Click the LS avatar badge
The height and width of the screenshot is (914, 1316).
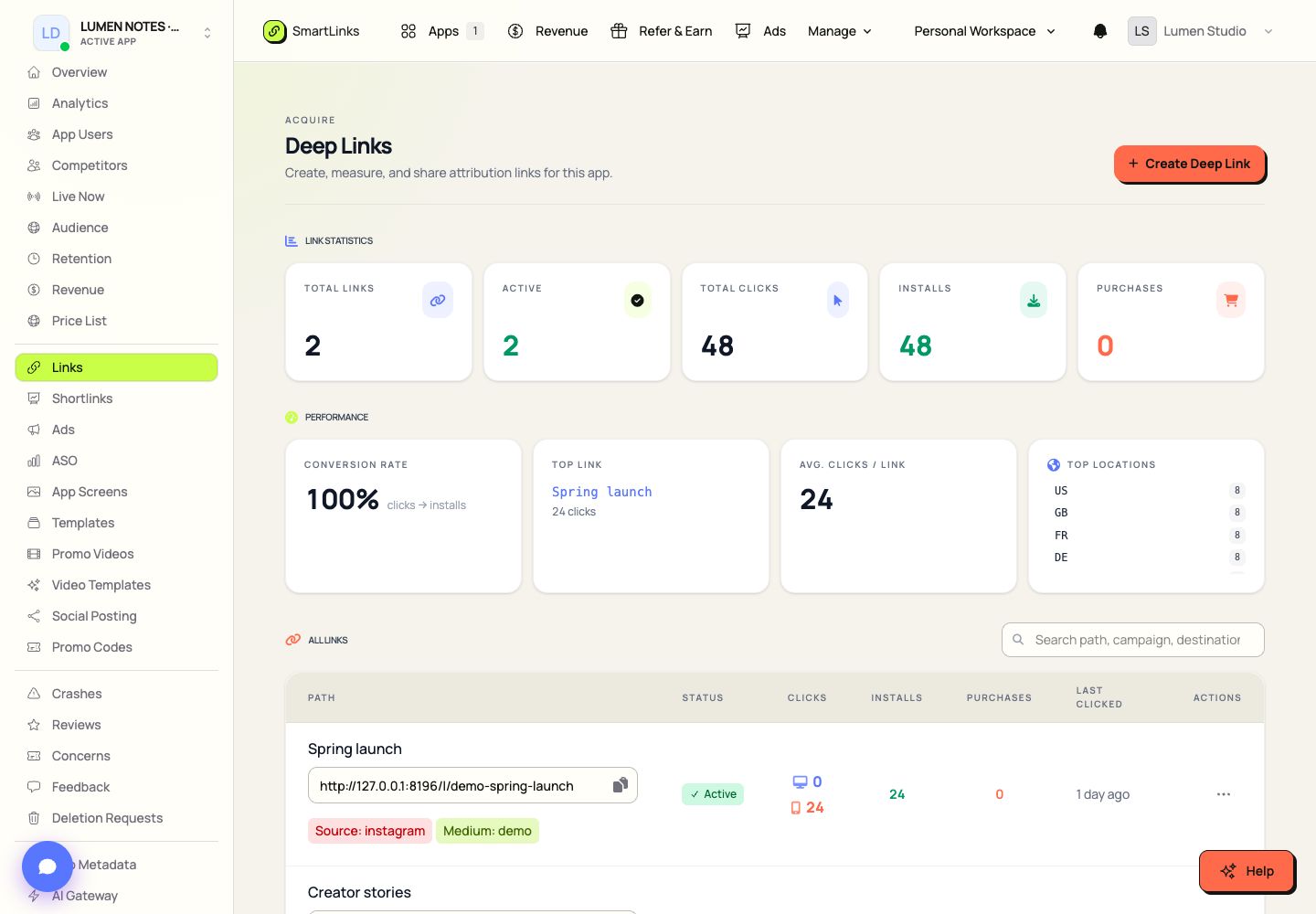(1141, 31)
